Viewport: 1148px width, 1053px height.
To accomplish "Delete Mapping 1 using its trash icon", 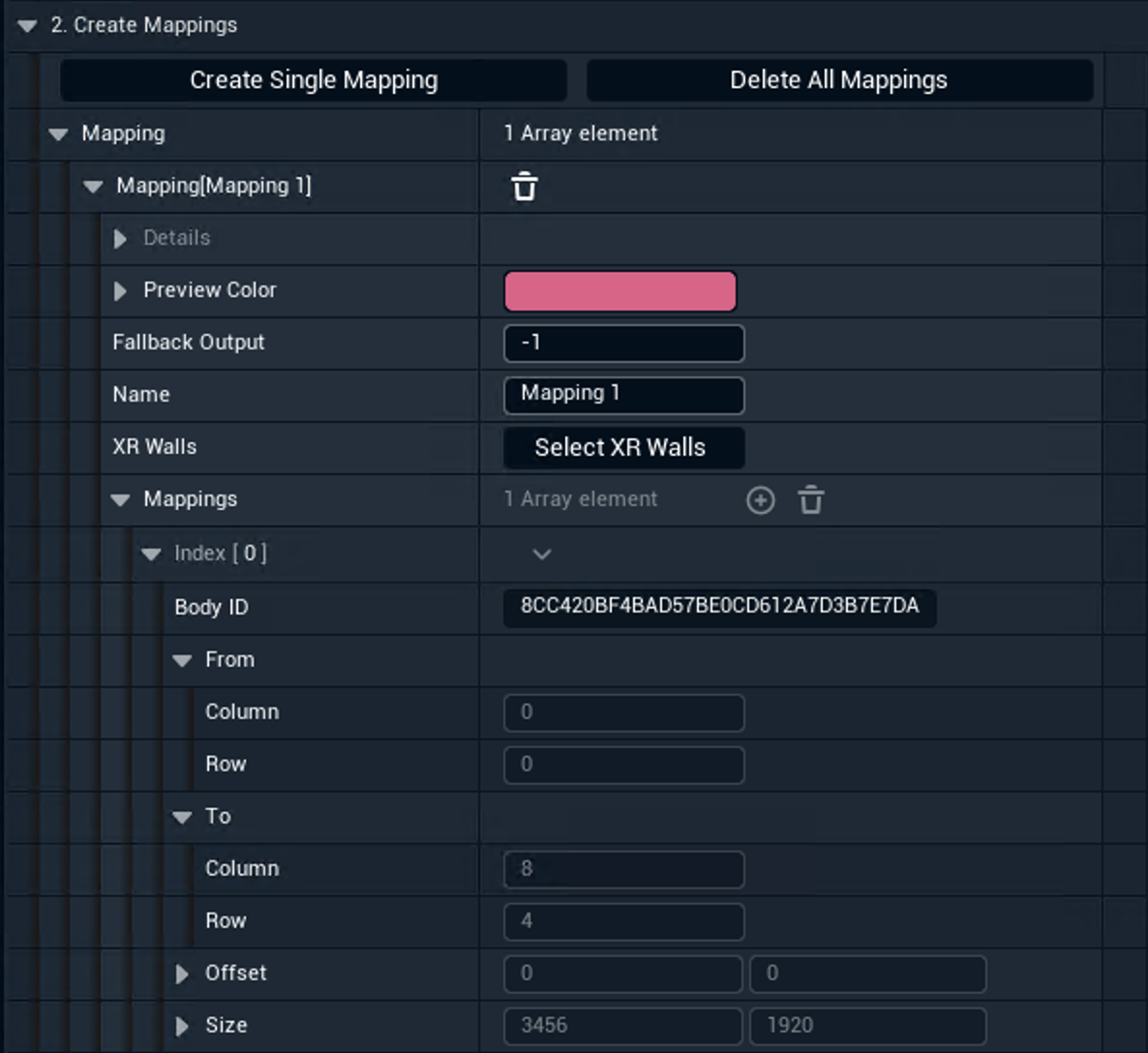I will tap(524, 186).
